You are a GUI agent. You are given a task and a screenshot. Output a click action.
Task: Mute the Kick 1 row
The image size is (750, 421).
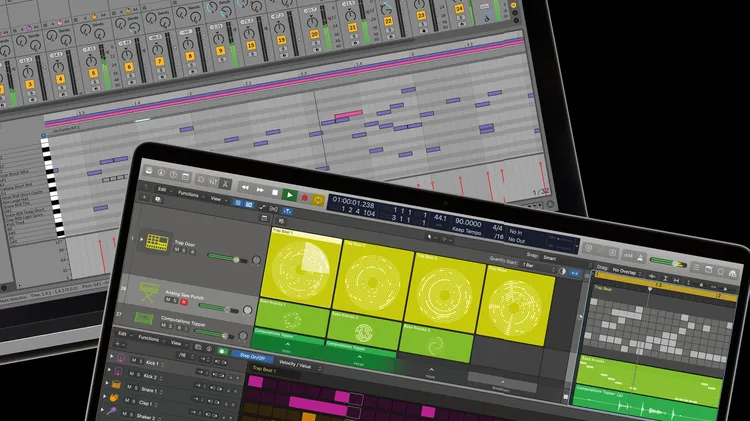click(133, 360)
